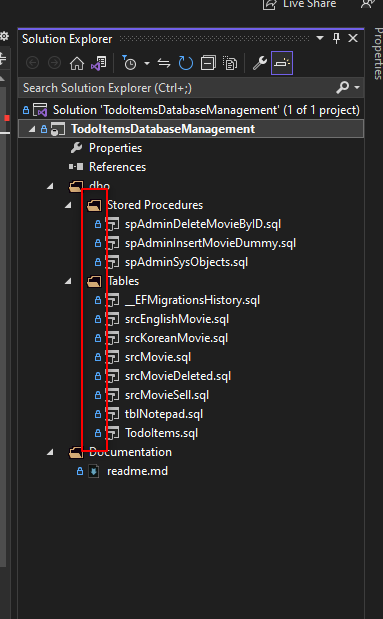Select tblNotepad.sql file
This screenshot has height=619, width=383.
click(x=164, y=414)
